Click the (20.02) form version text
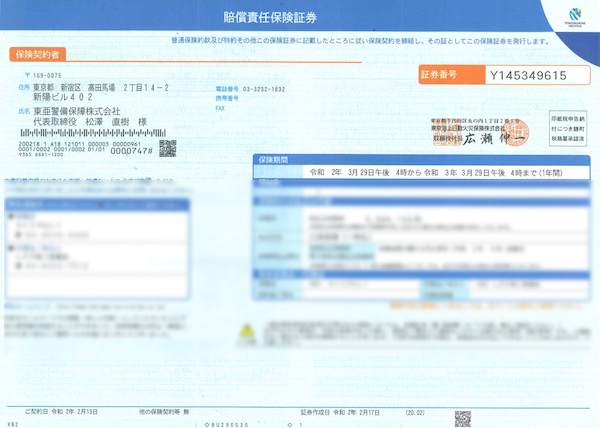The height and width of the screenshot is (428, 600). 415,412
